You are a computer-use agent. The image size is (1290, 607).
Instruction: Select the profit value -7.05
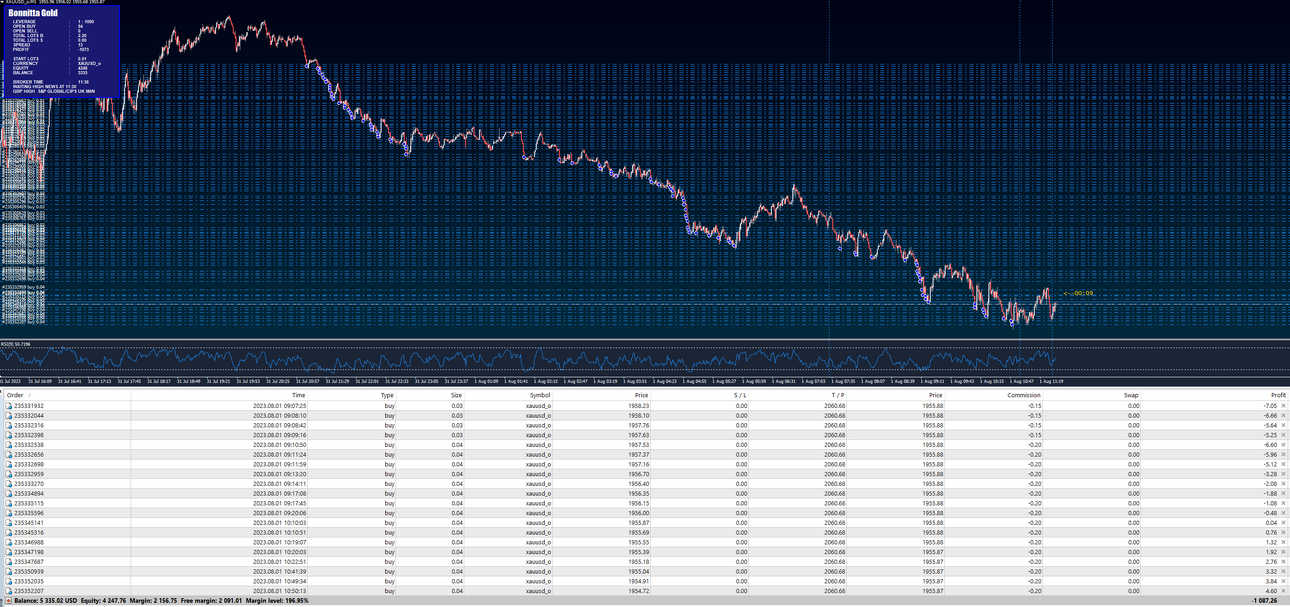(1270, 406)
